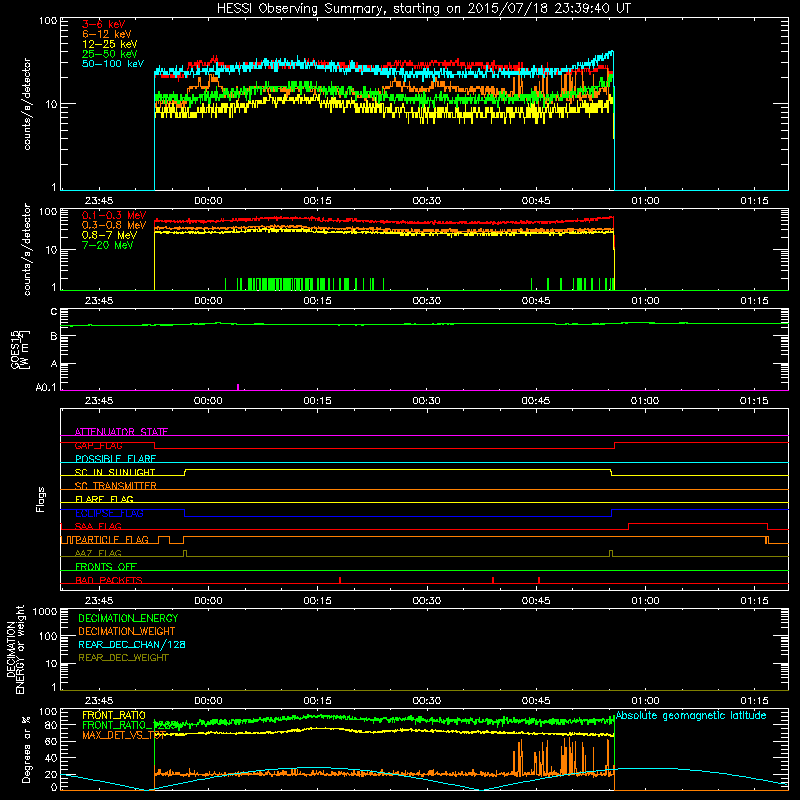Screen dimensions: 800x800
Task: Select the BAD_PACKETS flag label
Action: coord(109,580)
